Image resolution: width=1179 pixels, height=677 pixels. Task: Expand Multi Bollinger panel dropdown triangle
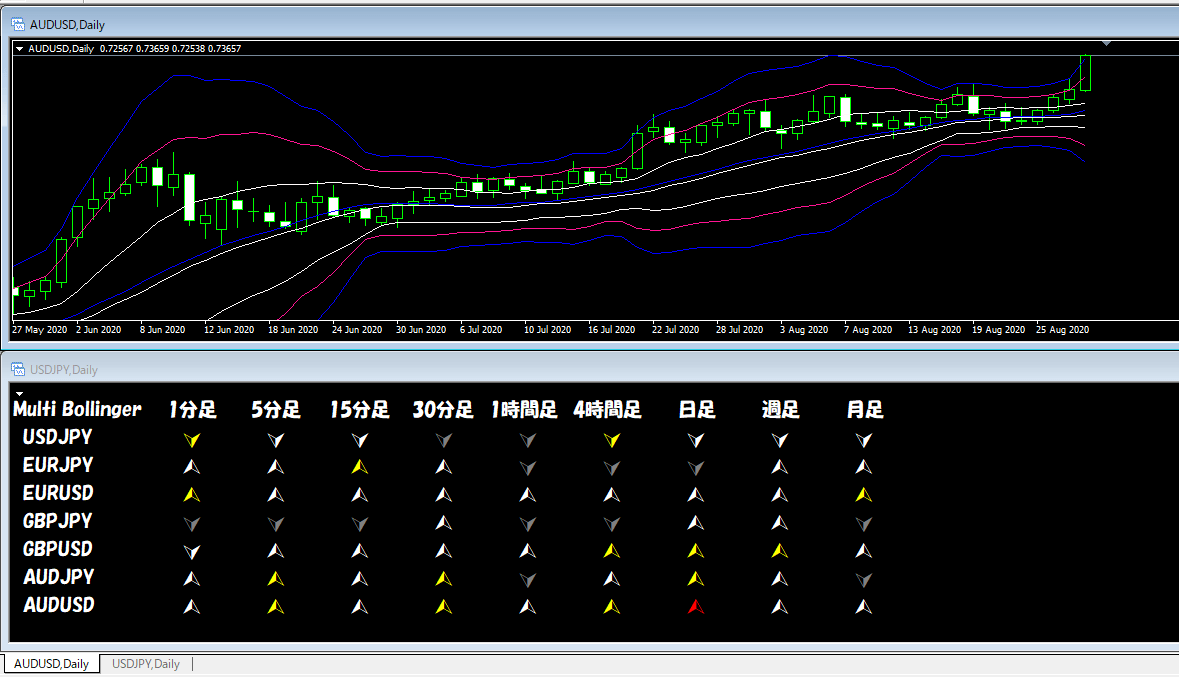click(x=20, y=393)
